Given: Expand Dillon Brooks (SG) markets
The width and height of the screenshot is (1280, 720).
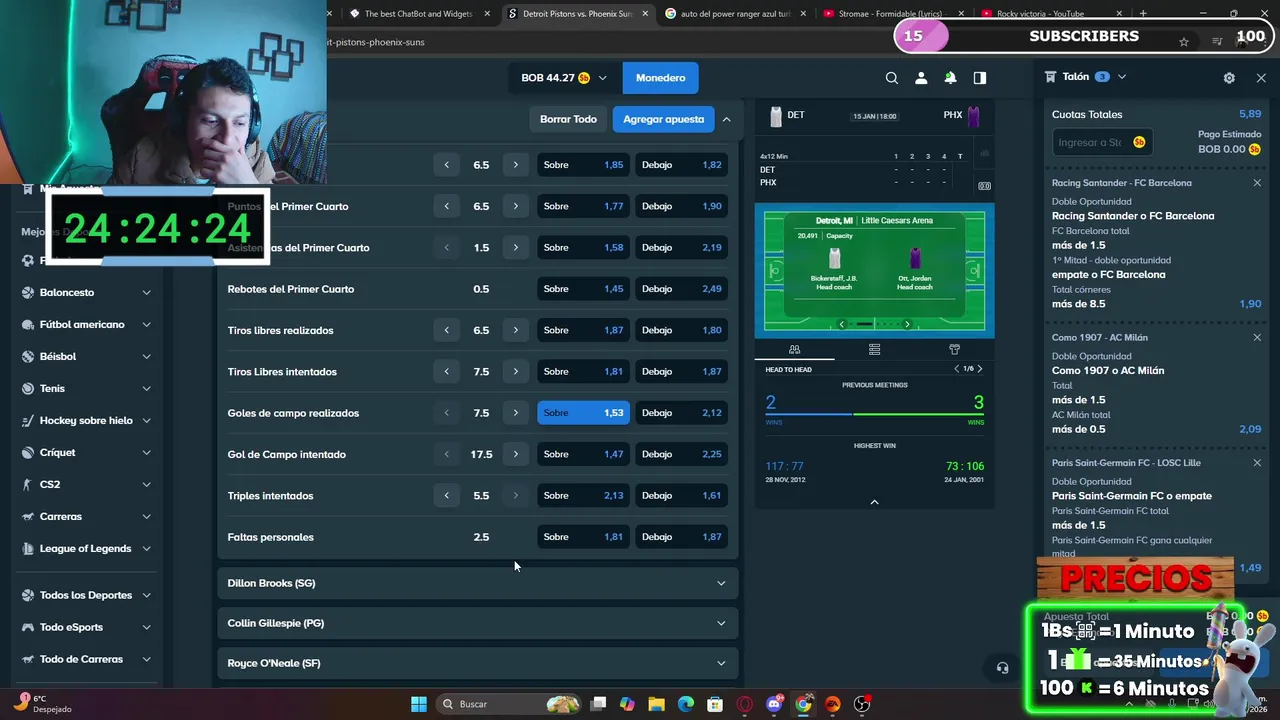Looking at the screenshot, I should (x=477, y=583).
